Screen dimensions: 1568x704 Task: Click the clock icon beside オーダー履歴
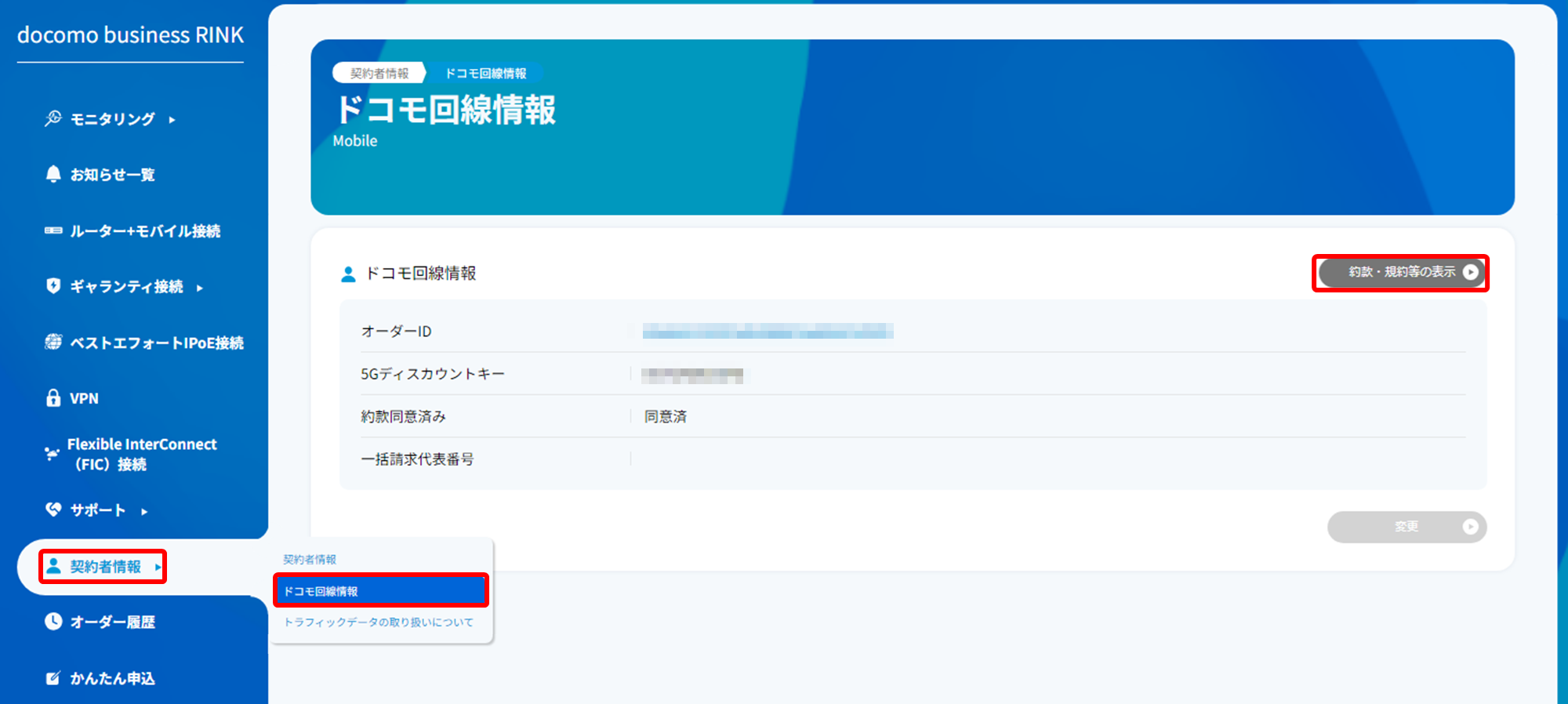(x=53, y=622)
